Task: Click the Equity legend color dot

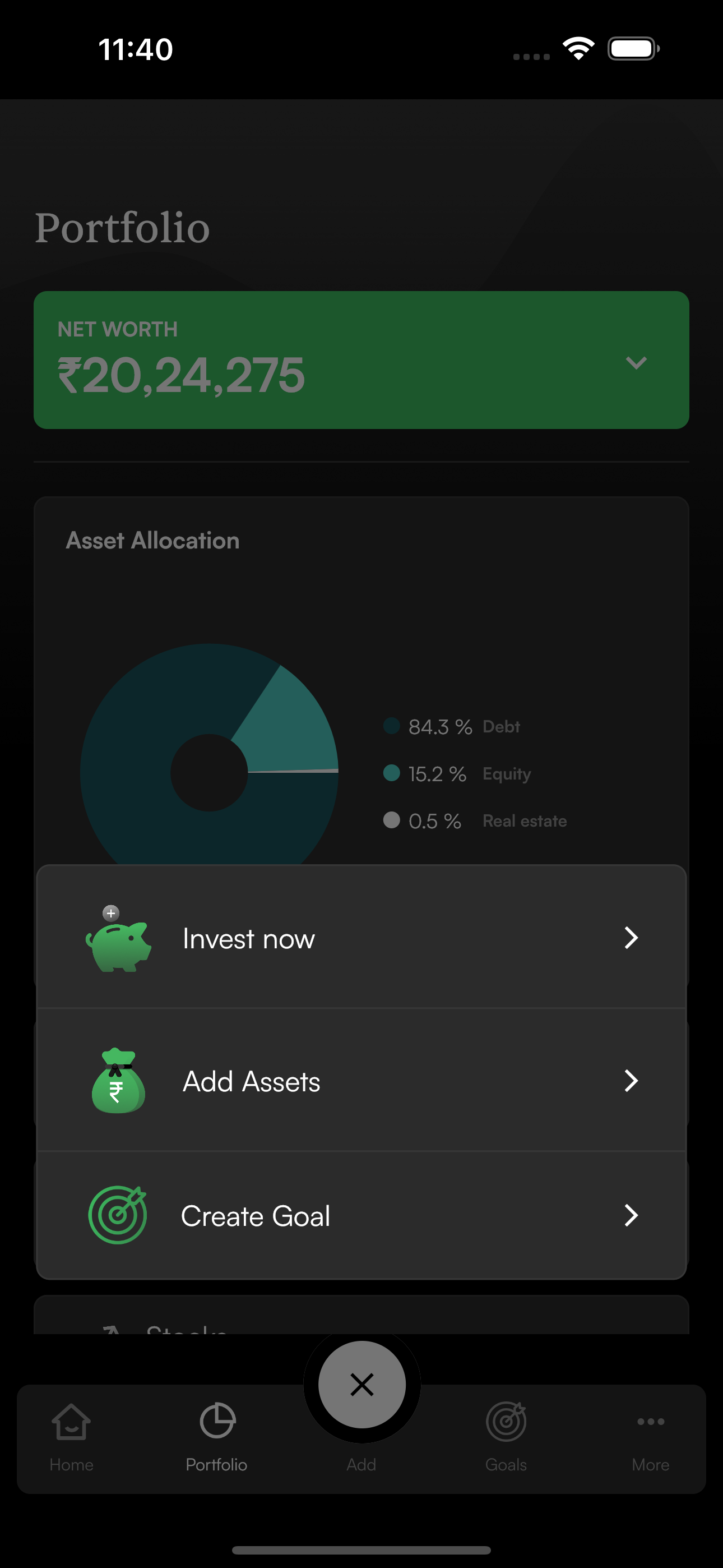Action: click(x=391, y=773)
